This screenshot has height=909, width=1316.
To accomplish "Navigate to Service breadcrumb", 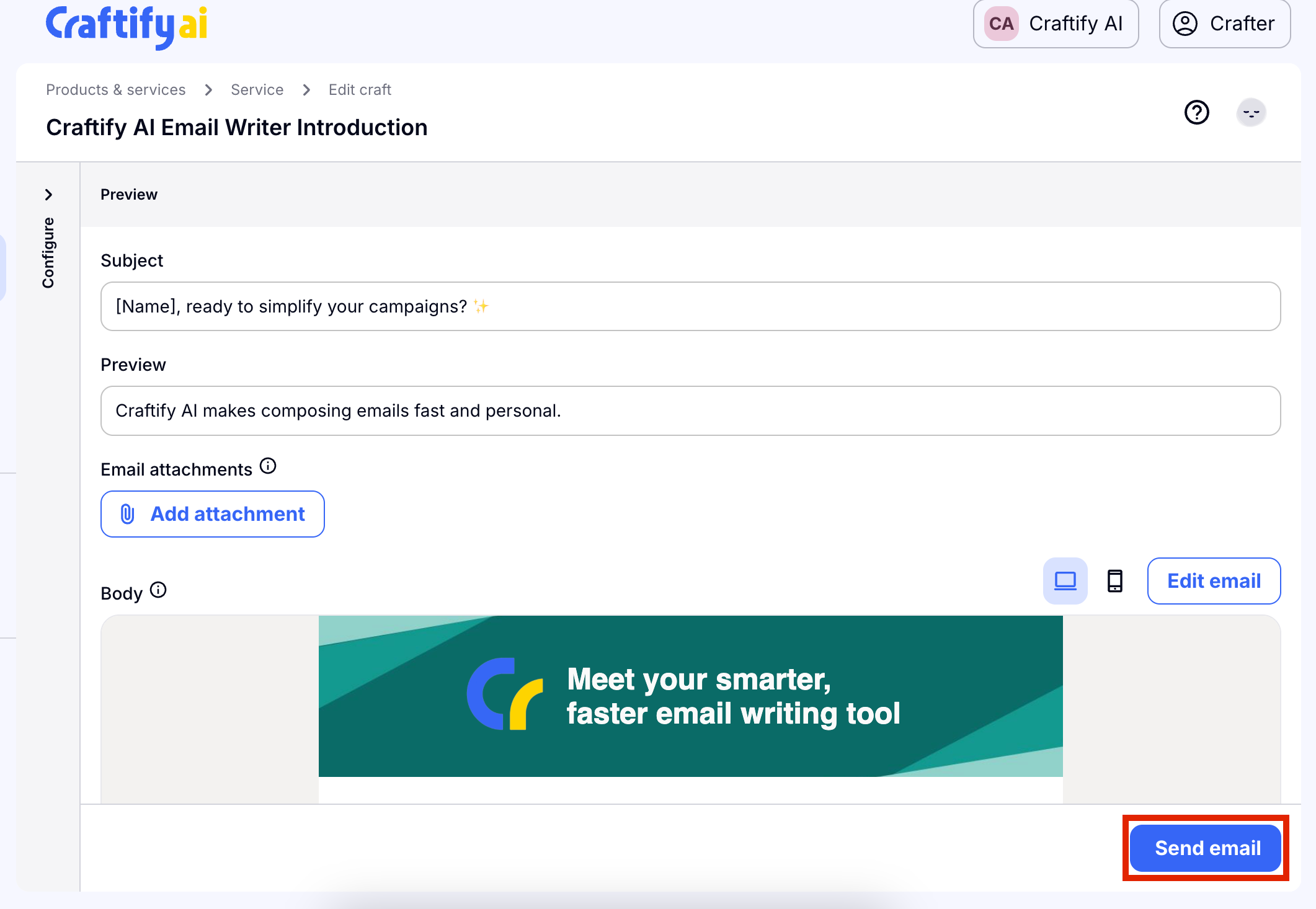I will [257, 90].
